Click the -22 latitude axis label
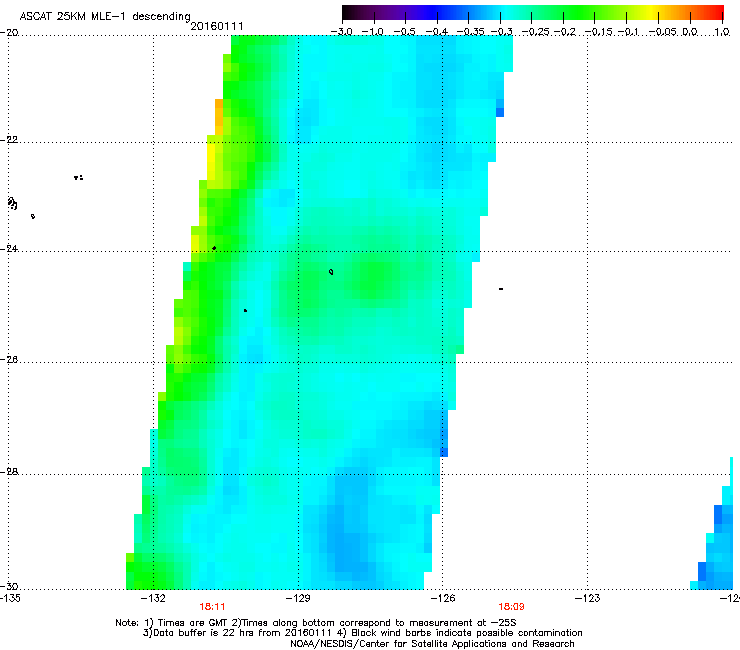 point(9,140)
